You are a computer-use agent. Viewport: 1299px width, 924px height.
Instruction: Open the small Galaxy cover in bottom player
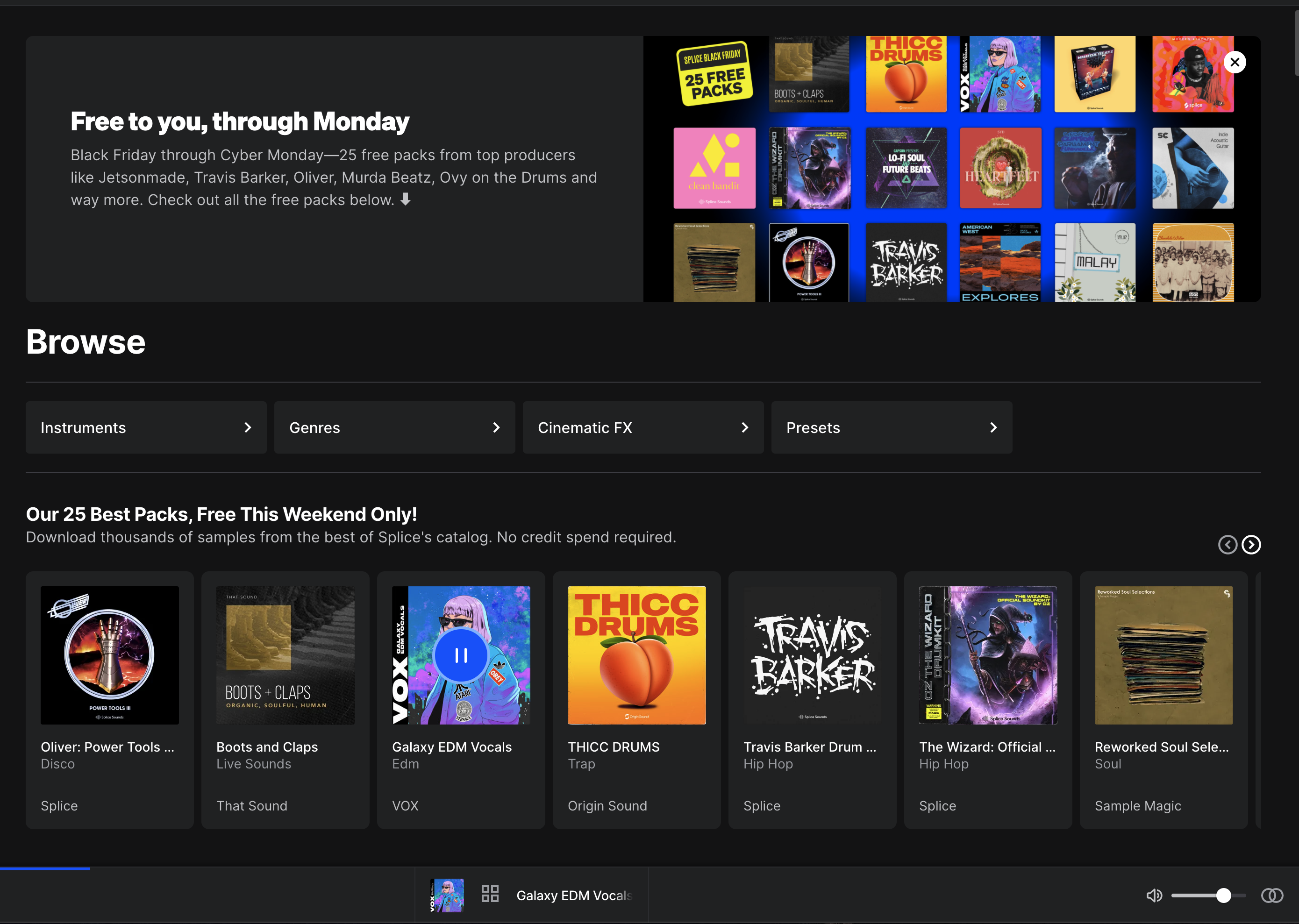click(x=447, y=896)
